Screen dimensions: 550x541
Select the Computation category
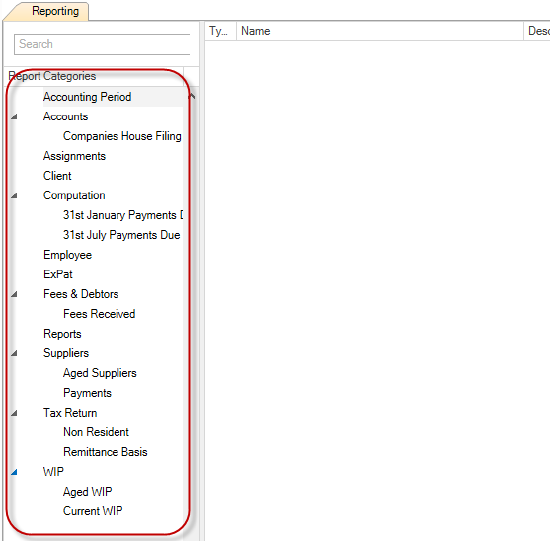(74, 195)
